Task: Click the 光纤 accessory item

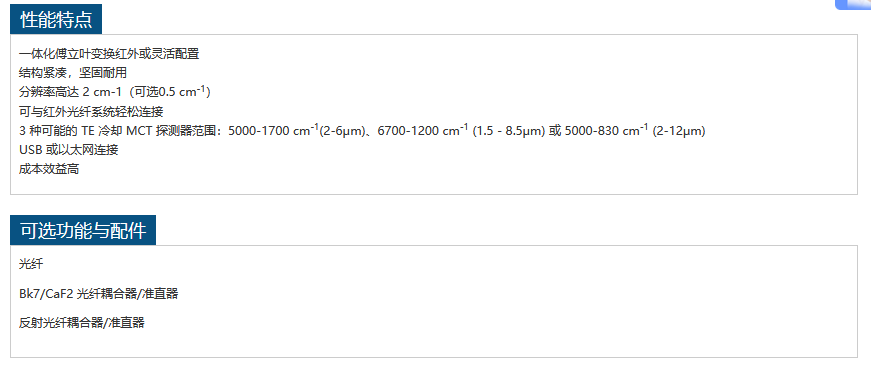Action: (31, 264)
